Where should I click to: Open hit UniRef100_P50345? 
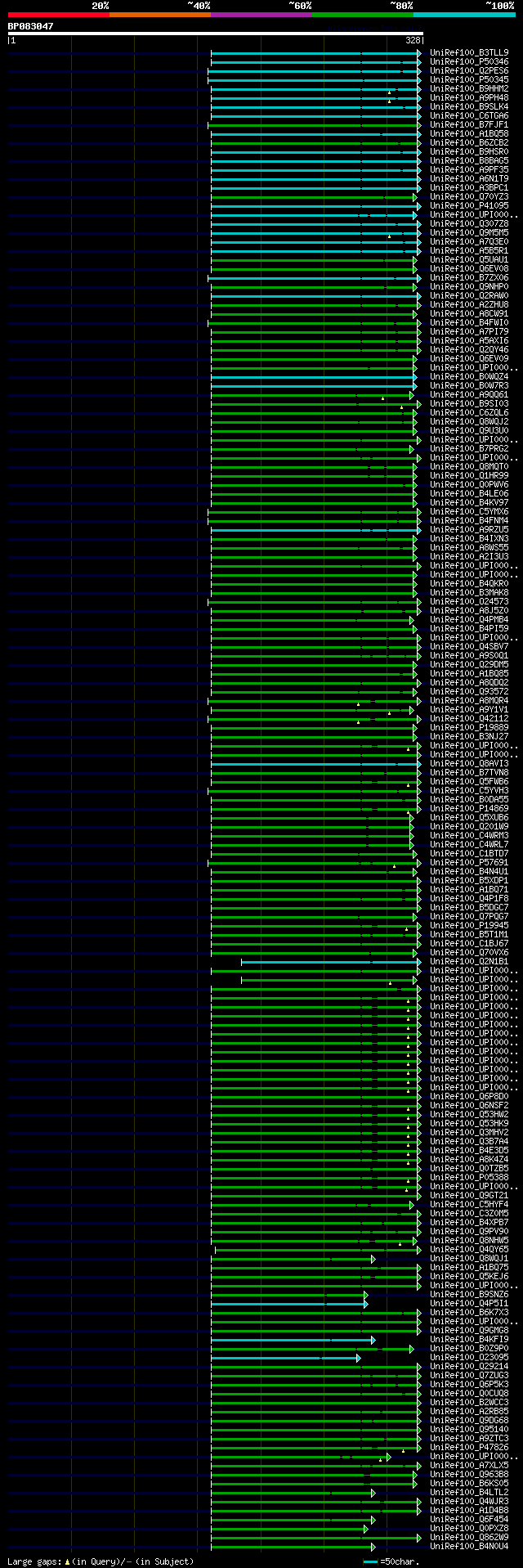[469, 79]
